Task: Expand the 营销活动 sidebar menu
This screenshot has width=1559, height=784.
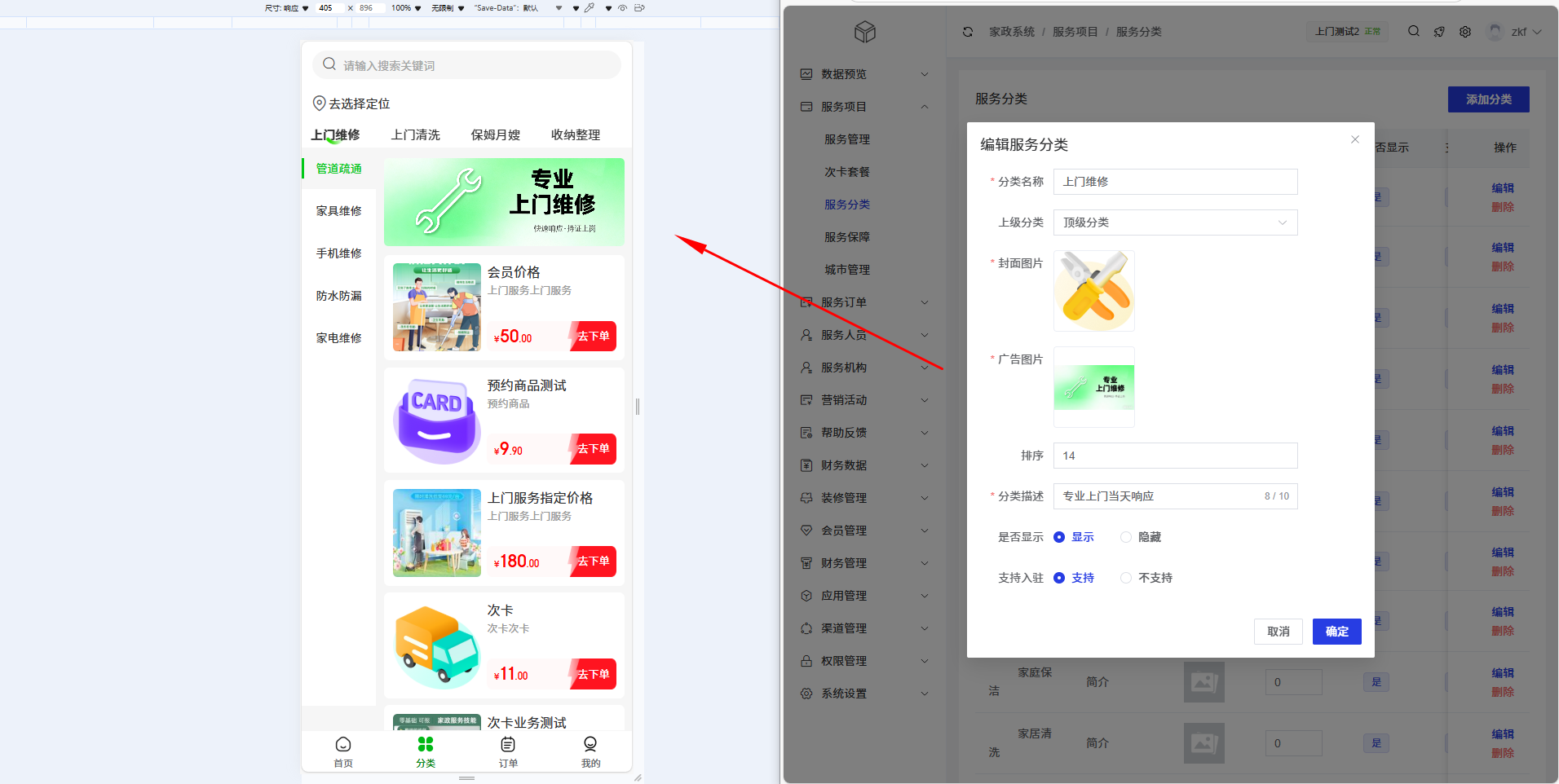Action: coord(864,400)
